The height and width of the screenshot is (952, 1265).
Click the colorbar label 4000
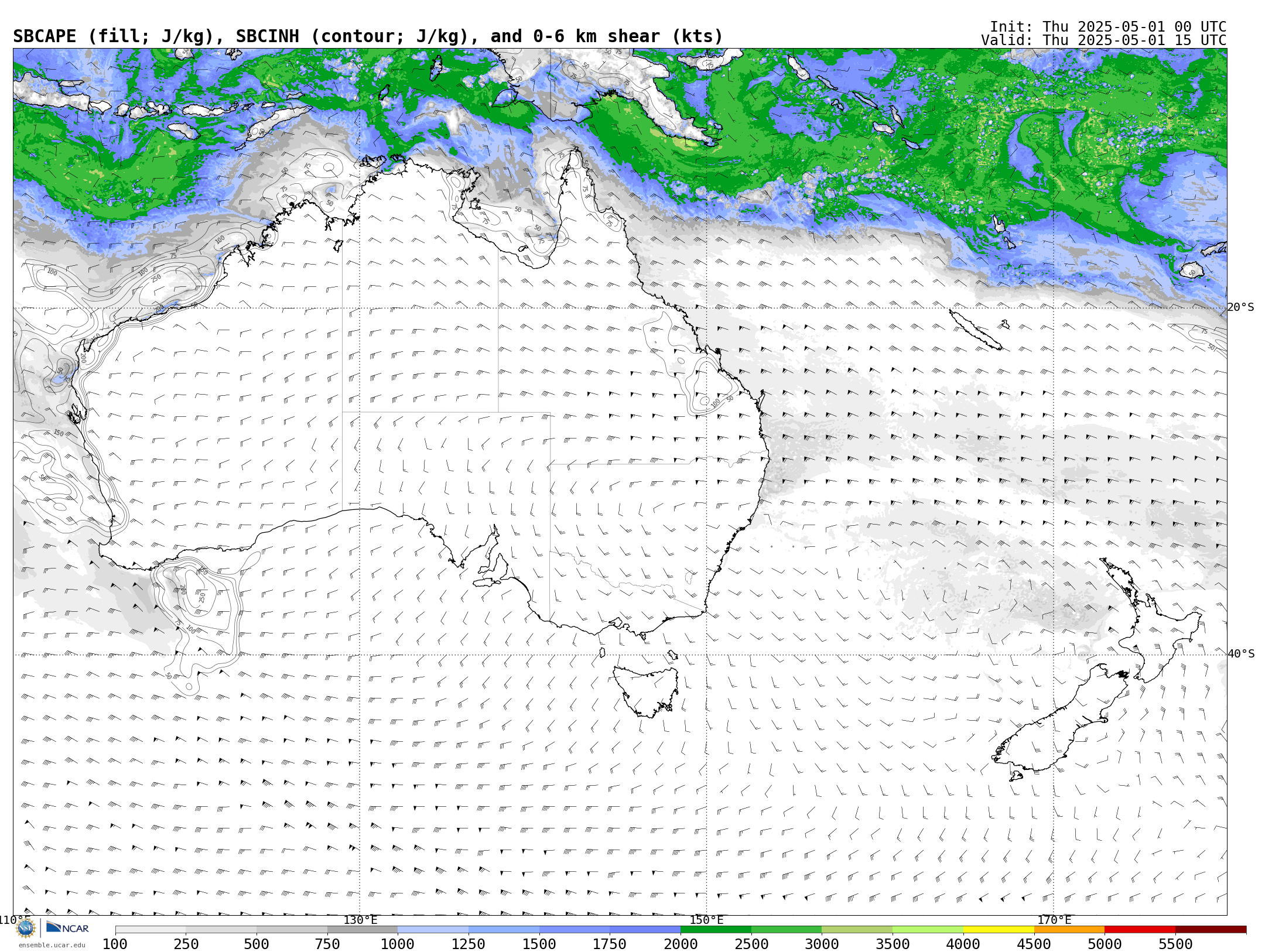point(963,944)
